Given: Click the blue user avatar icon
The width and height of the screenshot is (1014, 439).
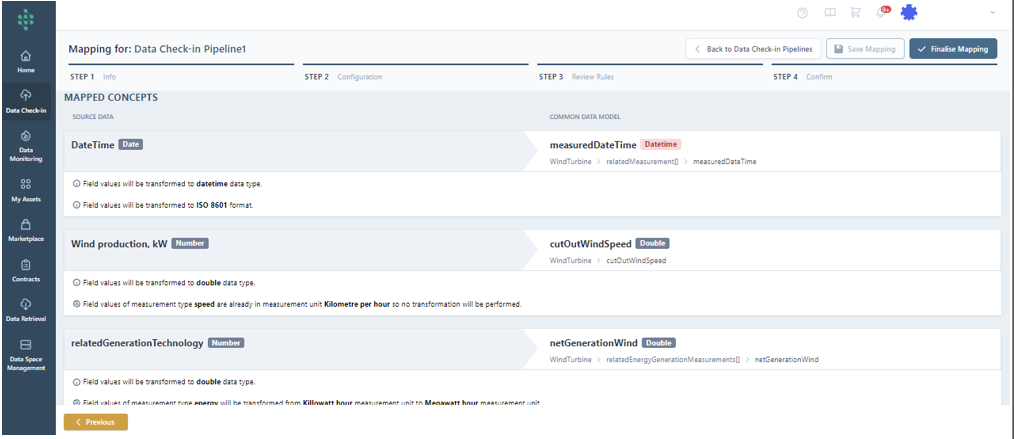Looking at the screenshot, I should click(x=908, y=12).
